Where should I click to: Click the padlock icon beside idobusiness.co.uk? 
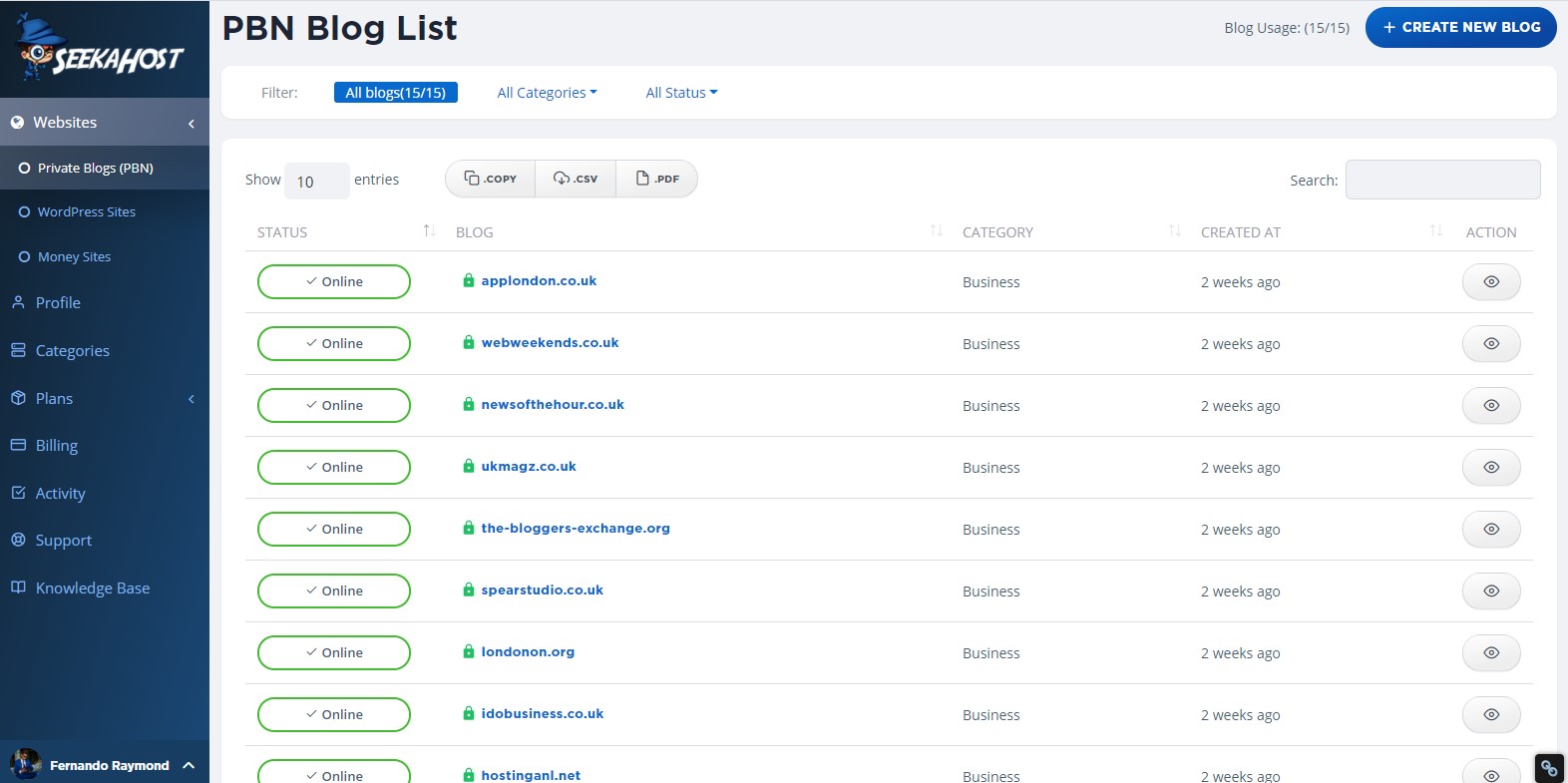(x=469, y=713)
